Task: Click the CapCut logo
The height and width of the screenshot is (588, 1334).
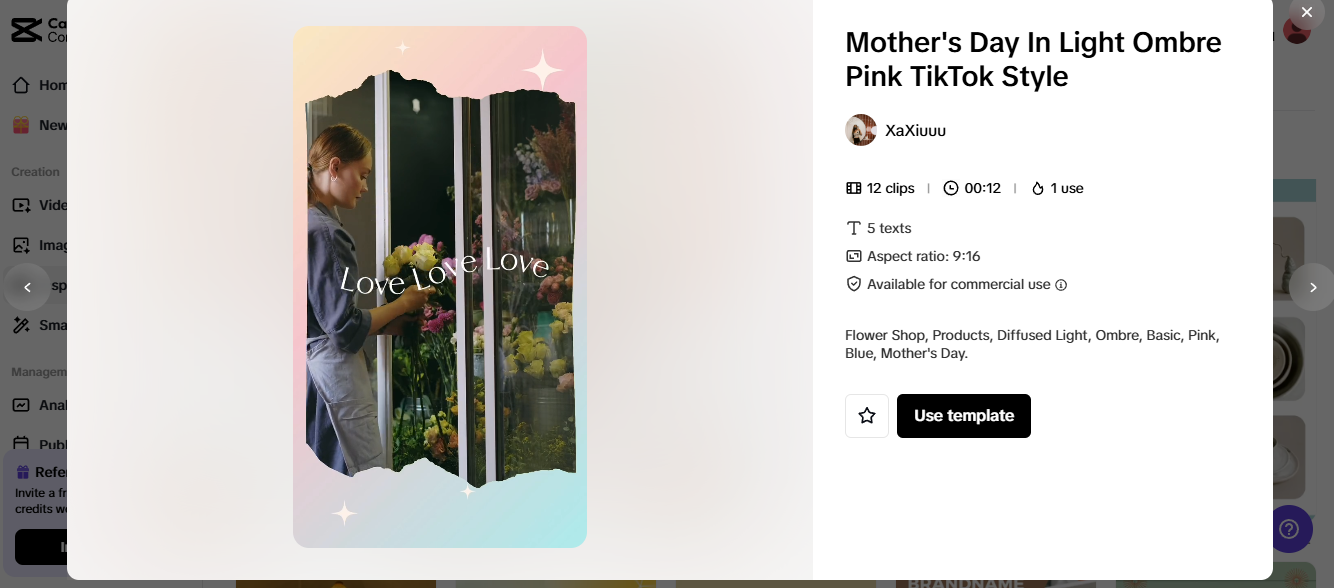Action: click(27, 30)
